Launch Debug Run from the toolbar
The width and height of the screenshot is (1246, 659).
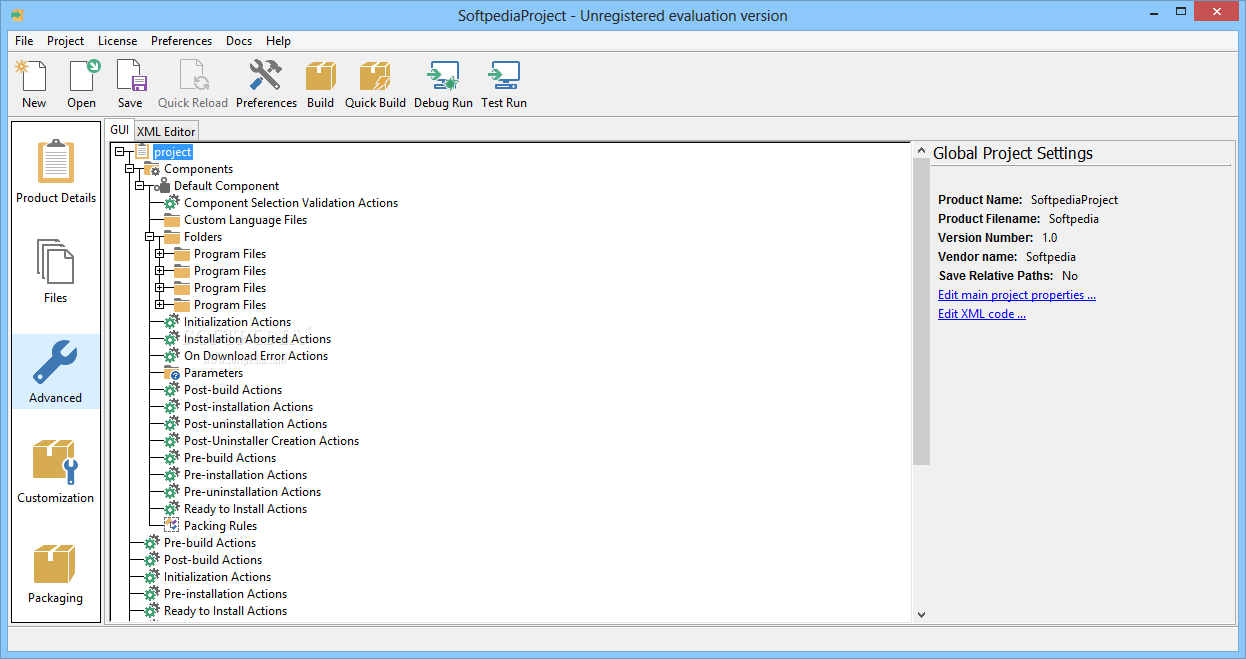(443, 77)
